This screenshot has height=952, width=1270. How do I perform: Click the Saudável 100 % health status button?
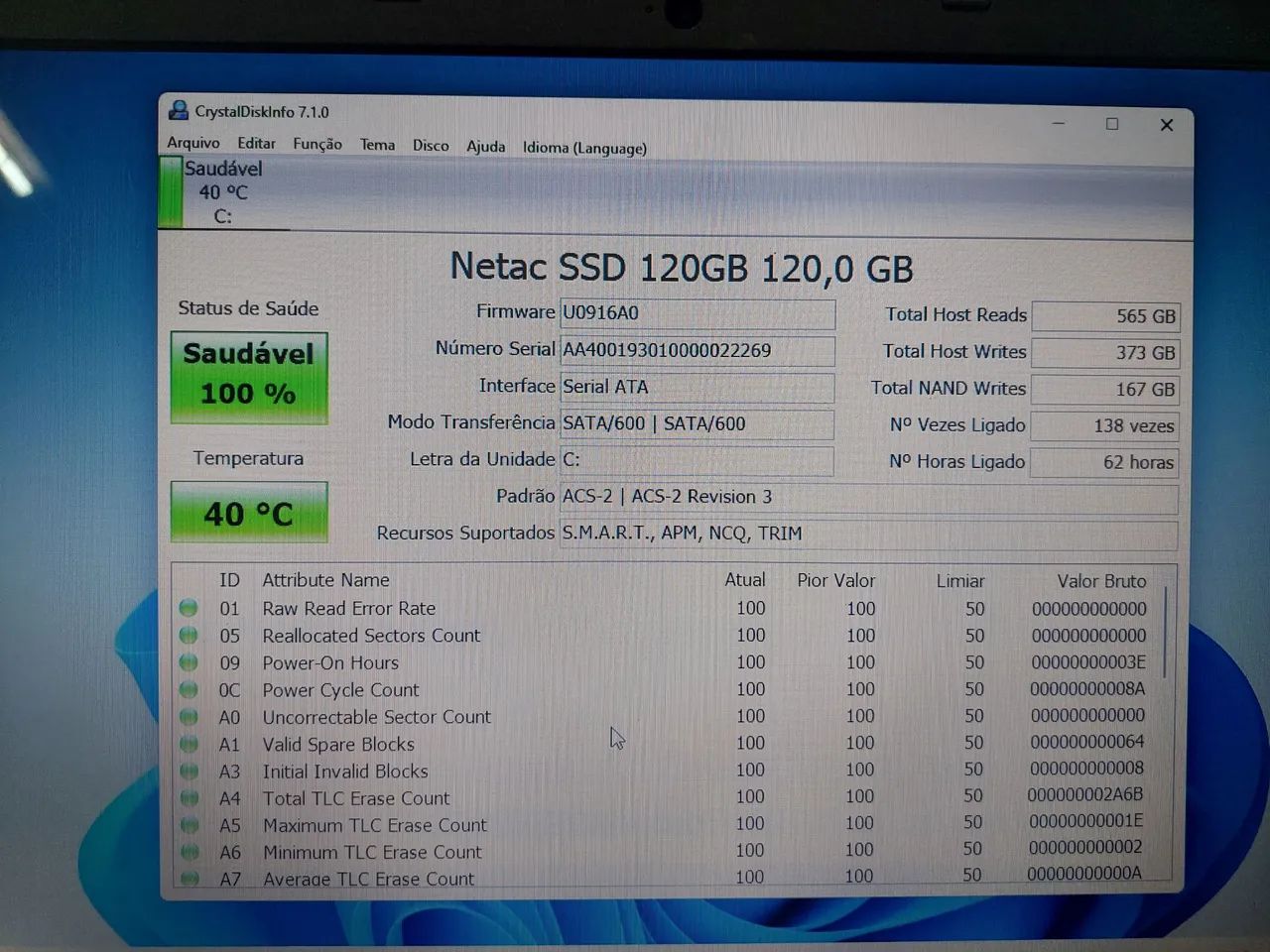click(249, 378)
